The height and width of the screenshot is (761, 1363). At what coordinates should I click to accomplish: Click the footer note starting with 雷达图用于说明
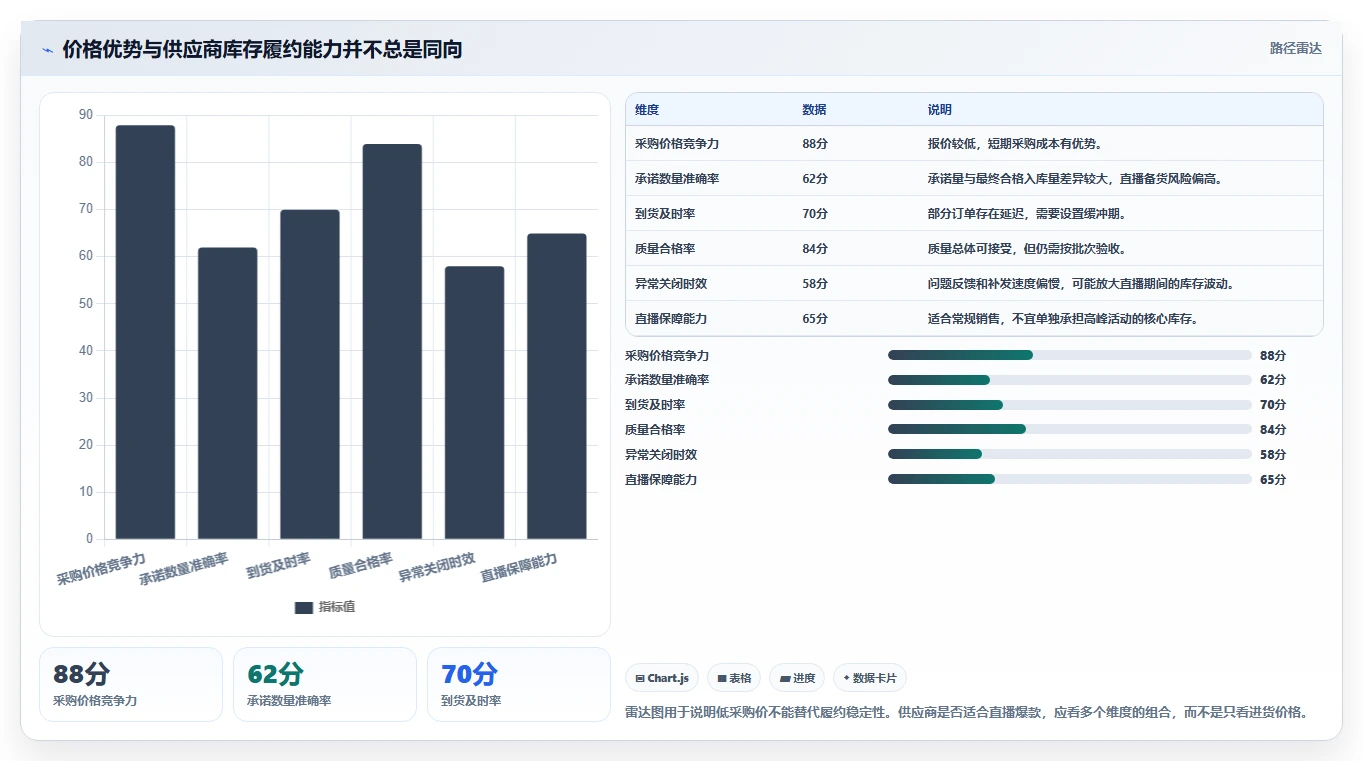tap(966, 712)
